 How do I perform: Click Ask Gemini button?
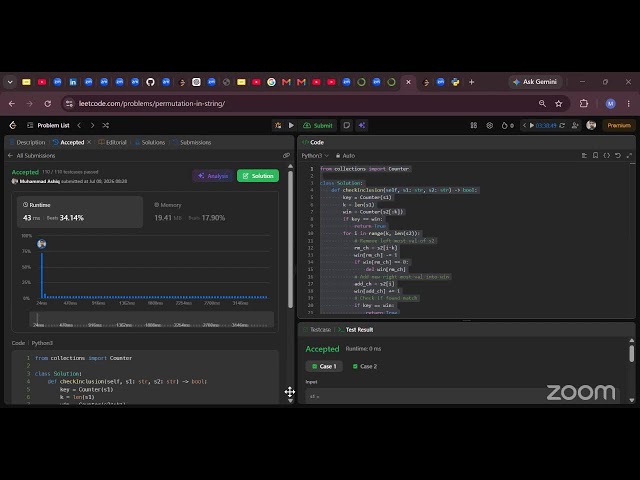[535, 82]
